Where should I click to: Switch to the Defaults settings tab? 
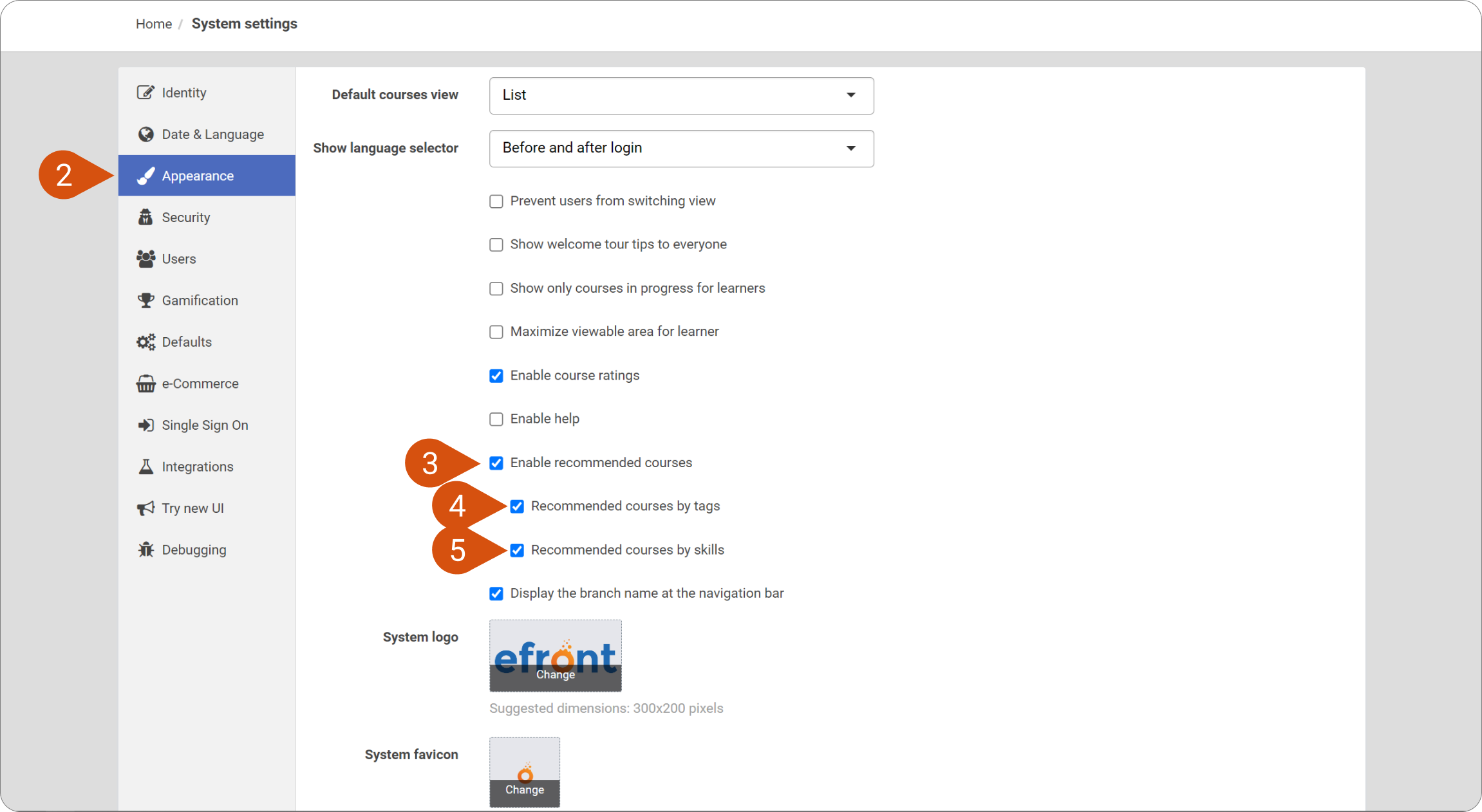tap(187, 342)
